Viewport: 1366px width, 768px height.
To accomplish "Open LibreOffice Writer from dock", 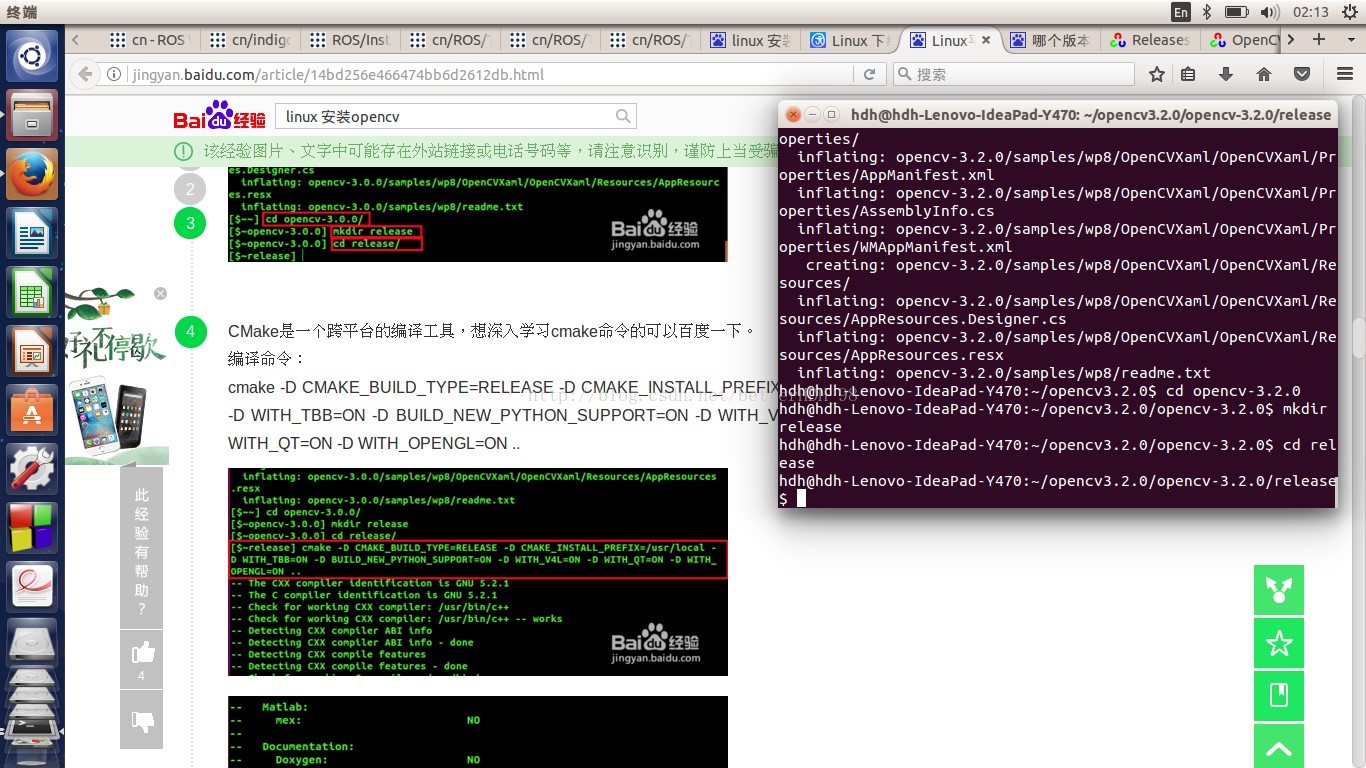I will [x=32, y=235].
